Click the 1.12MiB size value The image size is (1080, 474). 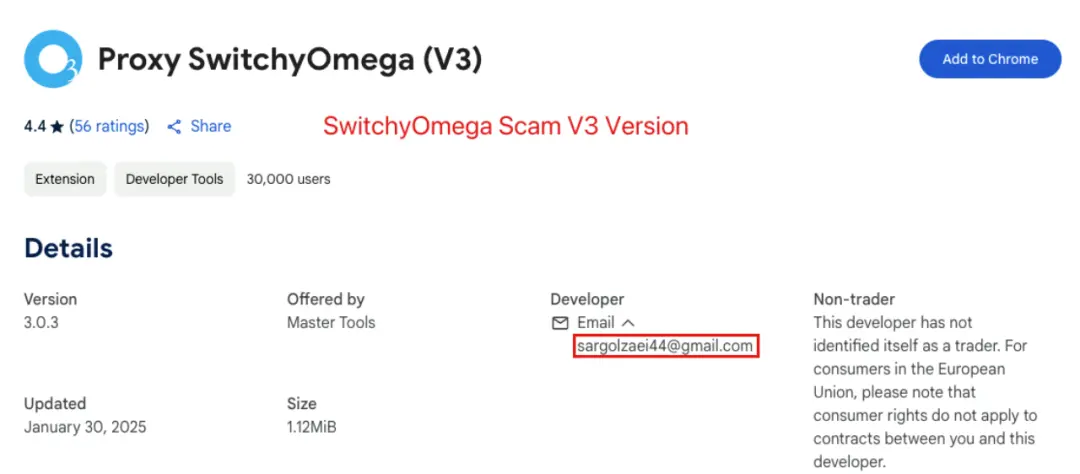pos(312,427)
